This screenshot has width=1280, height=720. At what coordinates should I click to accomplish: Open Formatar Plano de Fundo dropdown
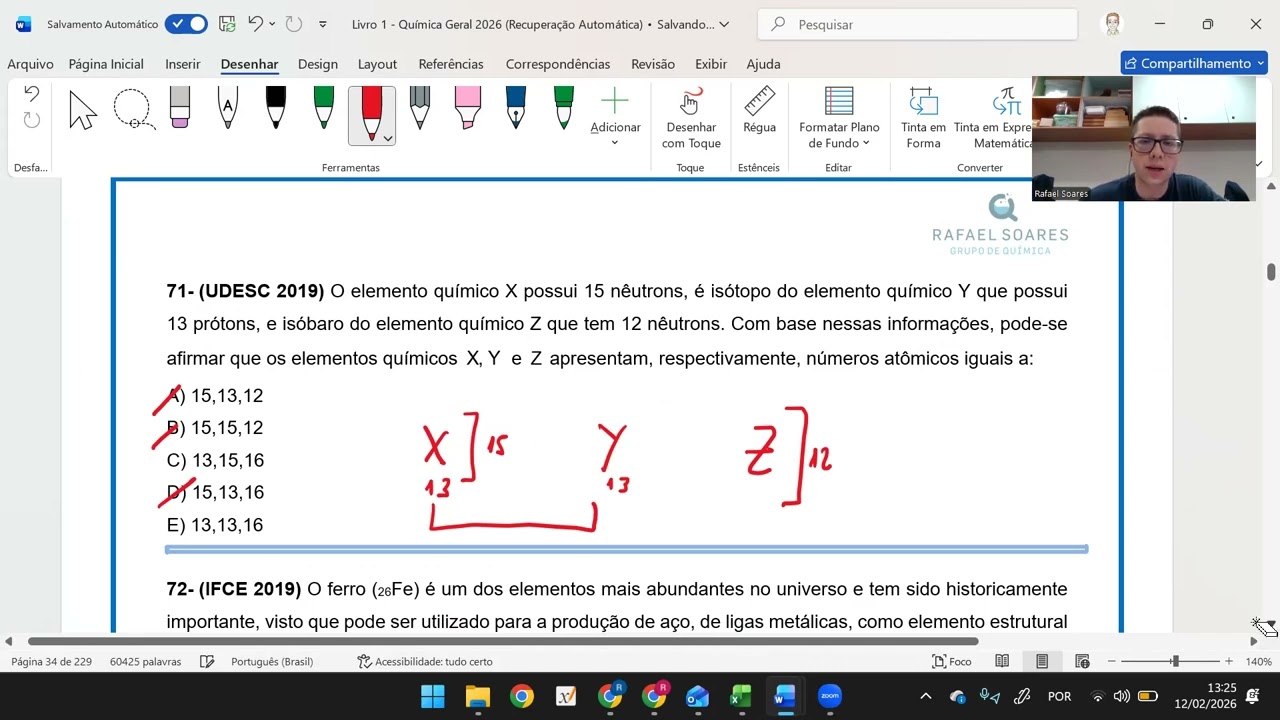pyautogui.click(x=839, y=118)
